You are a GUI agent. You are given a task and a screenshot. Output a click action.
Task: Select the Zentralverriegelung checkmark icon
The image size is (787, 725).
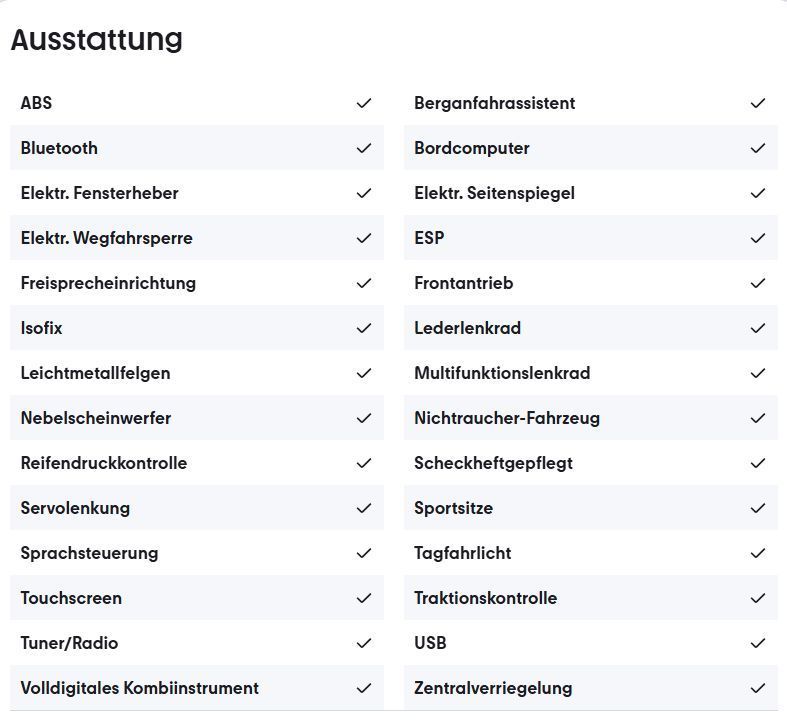pyautogui.click(x=758, y=688)
